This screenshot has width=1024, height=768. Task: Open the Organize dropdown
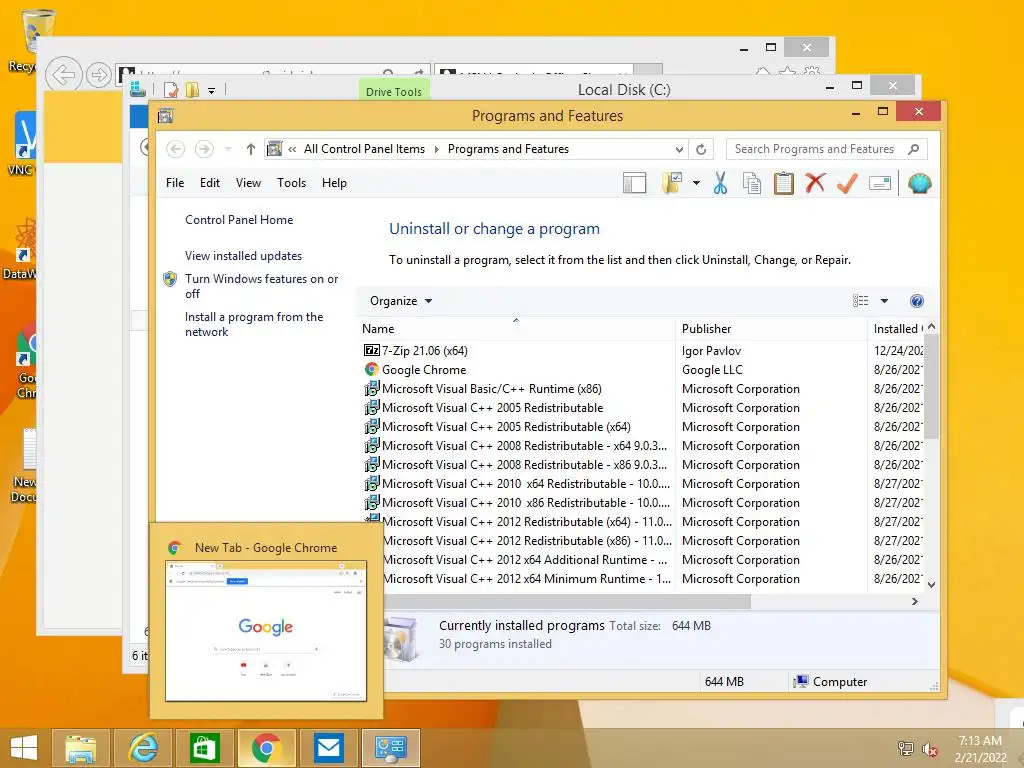click(401, 301)
